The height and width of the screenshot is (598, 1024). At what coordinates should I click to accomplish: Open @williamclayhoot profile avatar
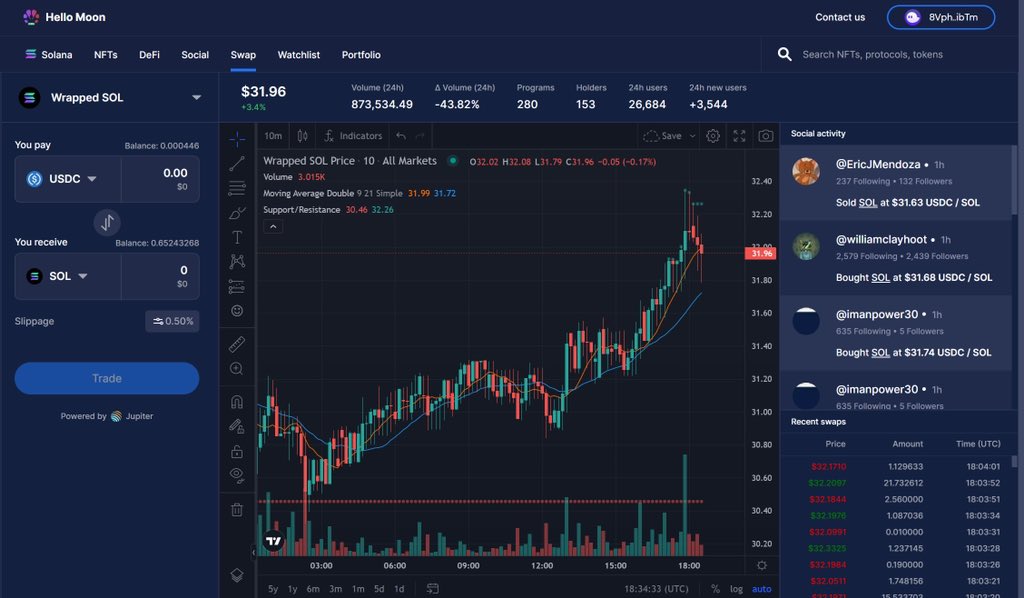(x=806, y=246)
